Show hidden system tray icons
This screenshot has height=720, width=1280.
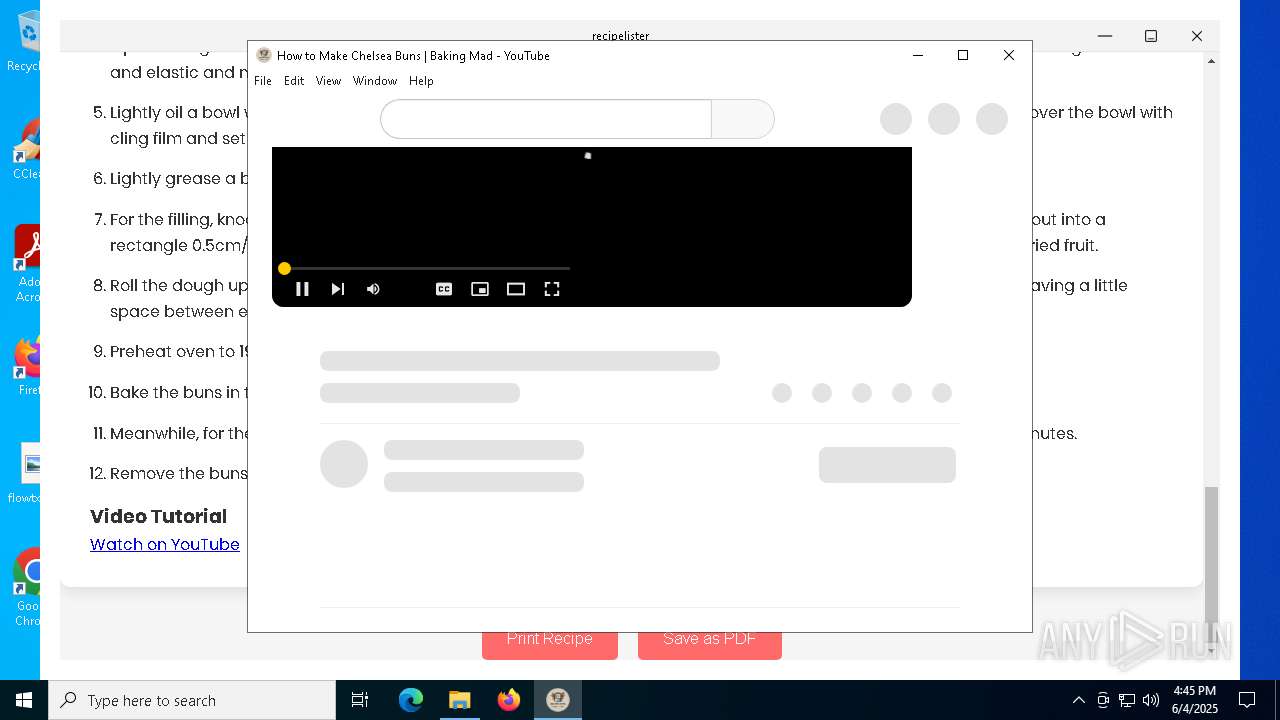(1078, 700)
